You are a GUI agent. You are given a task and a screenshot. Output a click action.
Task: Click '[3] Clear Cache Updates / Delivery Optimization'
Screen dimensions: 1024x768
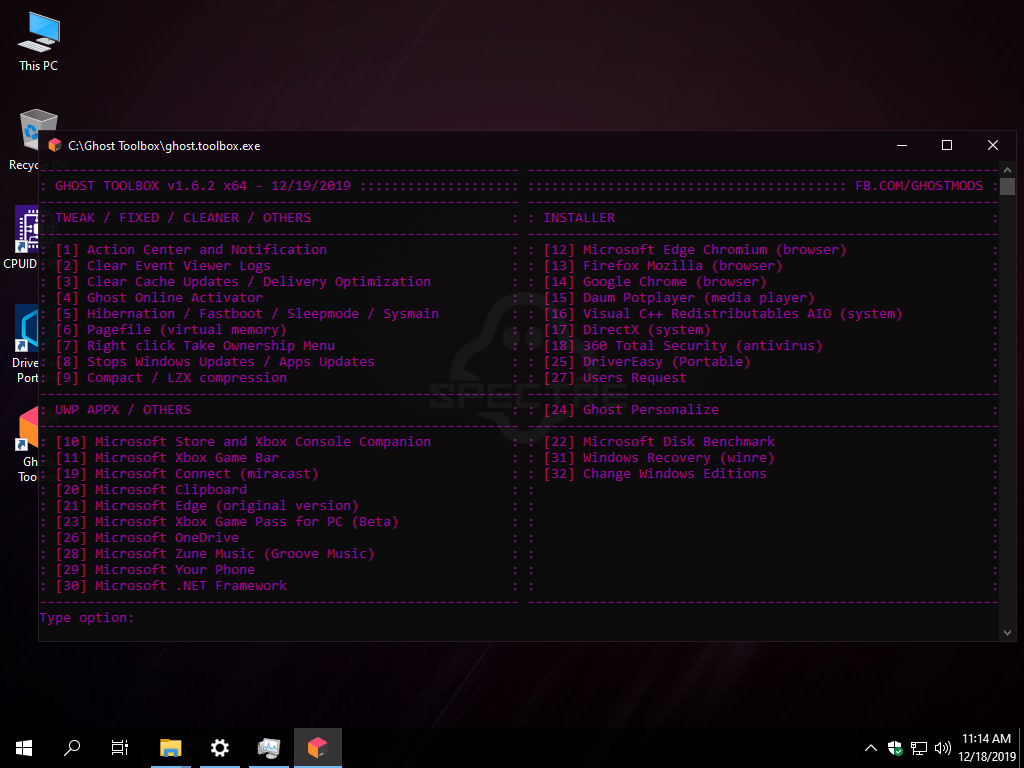click(x=243, y=281)
